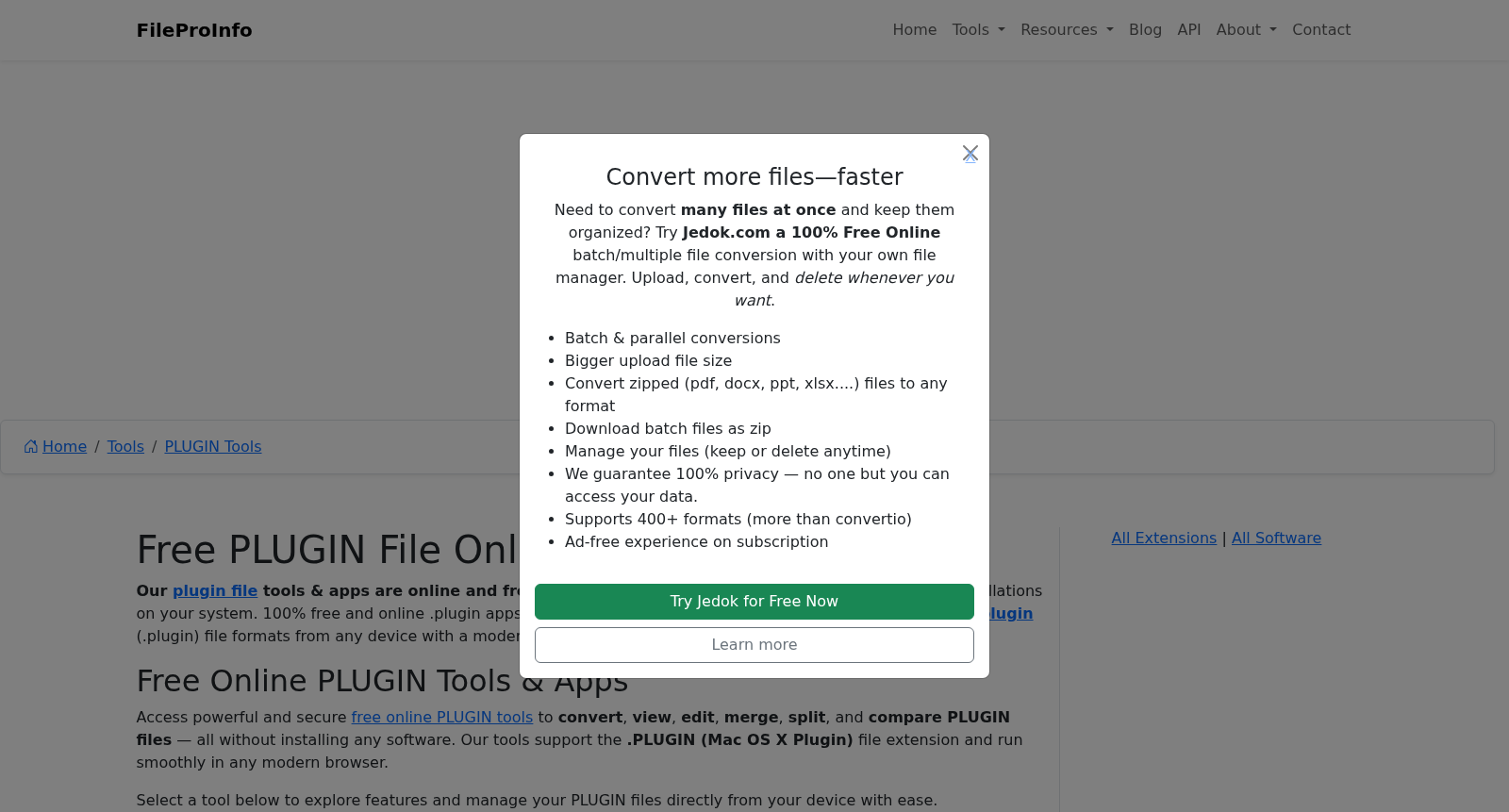Click 'Batch & parallel conversions' bullet text
This screenshot has width=1509, height=812.
click(x=672, y=339)
